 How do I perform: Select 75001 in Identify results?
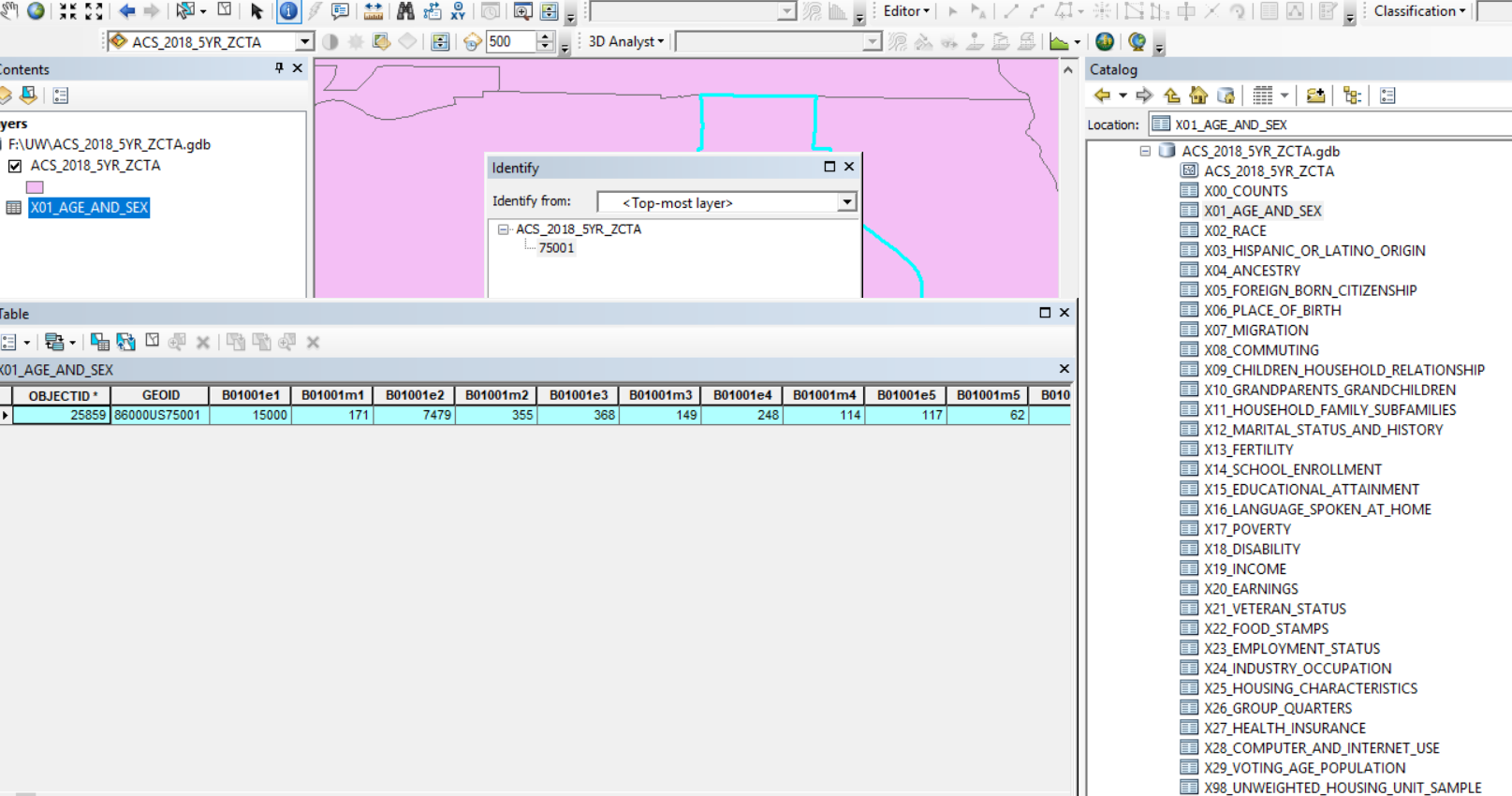coord(556,248)
